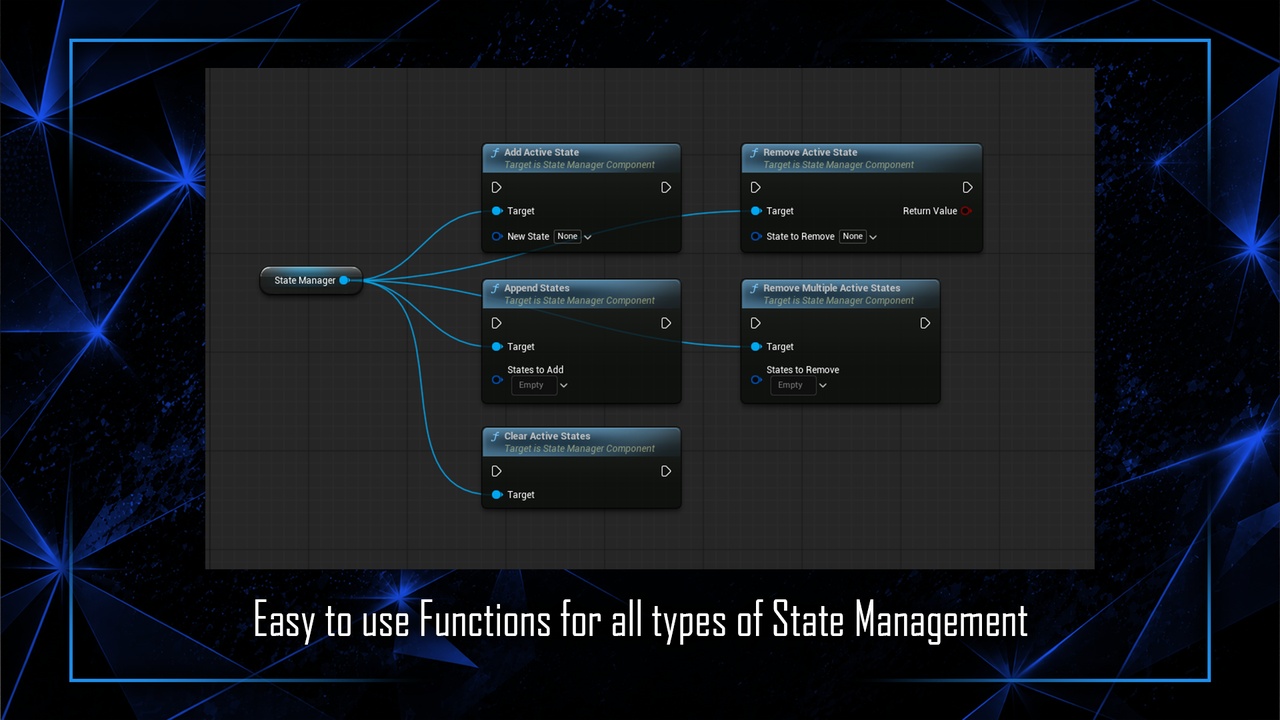Click States to Add input pin
This screenshot has height=720, width=1280.
point(497,380)
